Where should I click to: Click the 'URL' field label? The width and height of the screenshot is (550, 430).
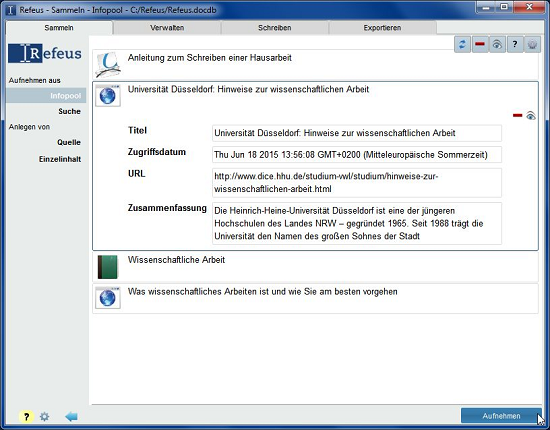[x=136, y=174]
